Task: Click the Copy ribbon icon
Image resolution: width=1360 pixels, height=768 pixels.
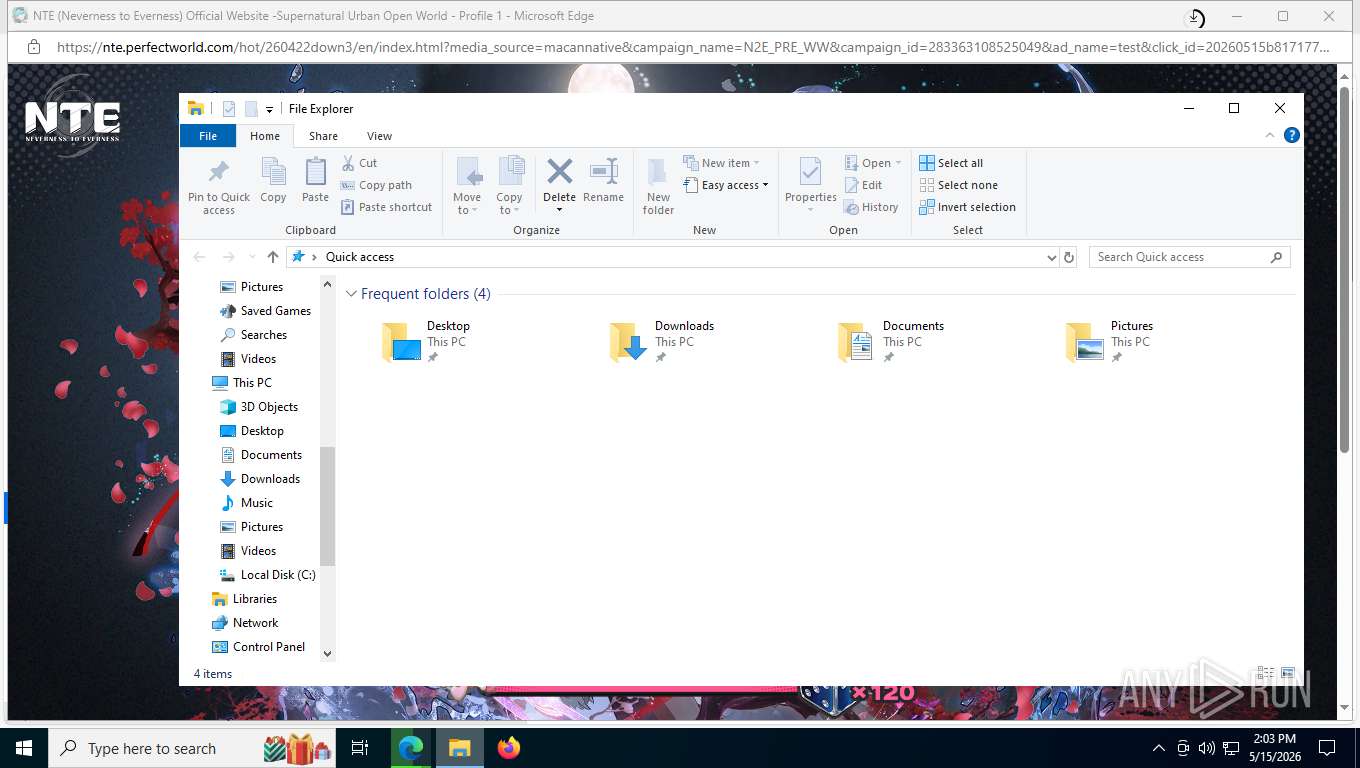Action: coord(273,181)
